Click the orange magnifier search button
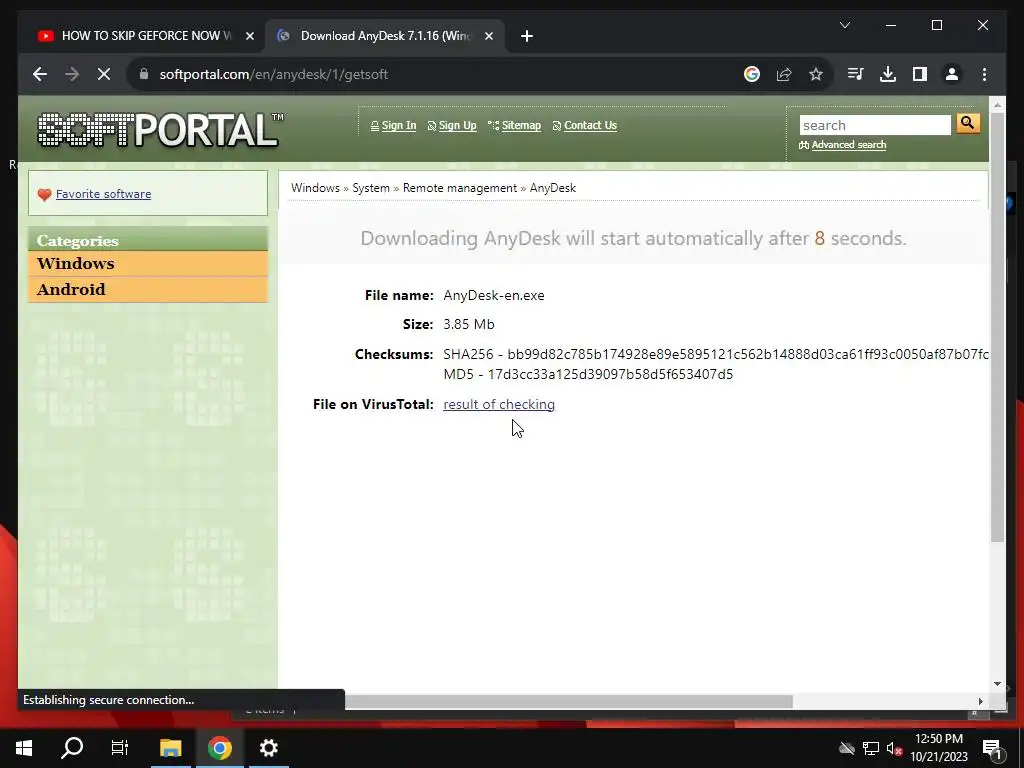Viewport: 1024px width, 768px height. (x=968, y=123)
